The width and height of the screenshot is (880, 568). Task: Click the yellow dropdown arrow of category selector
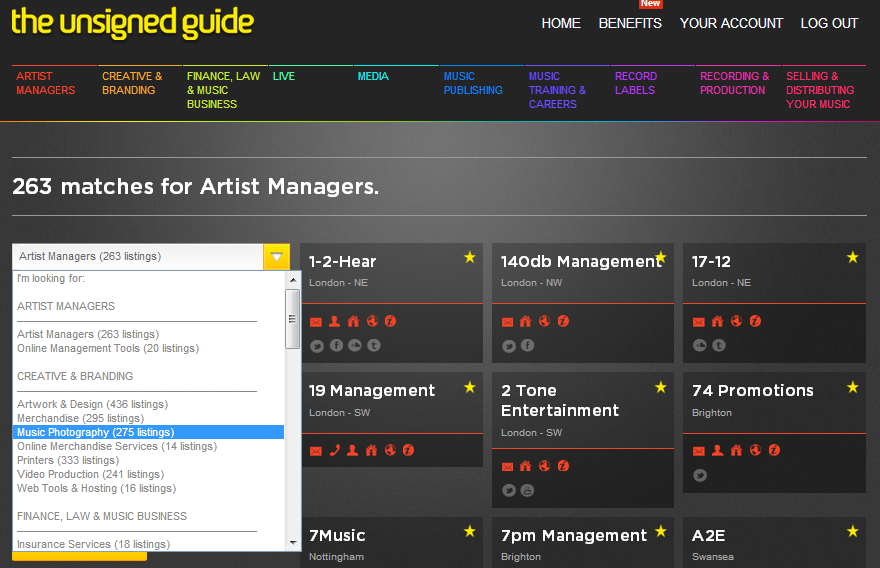[276, 256]
